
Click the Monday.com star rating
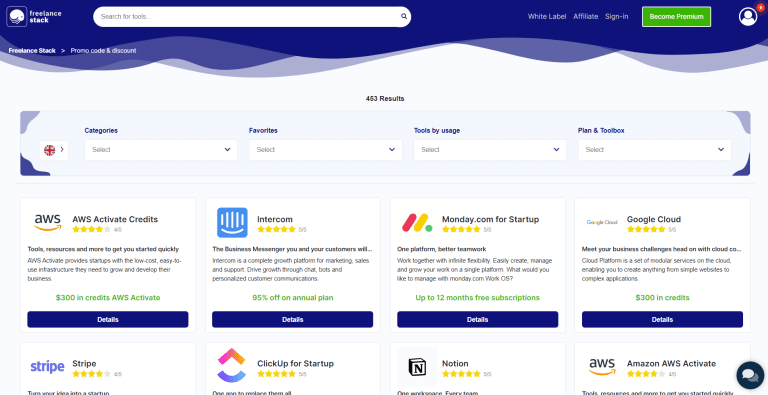[x=461, y=229]
